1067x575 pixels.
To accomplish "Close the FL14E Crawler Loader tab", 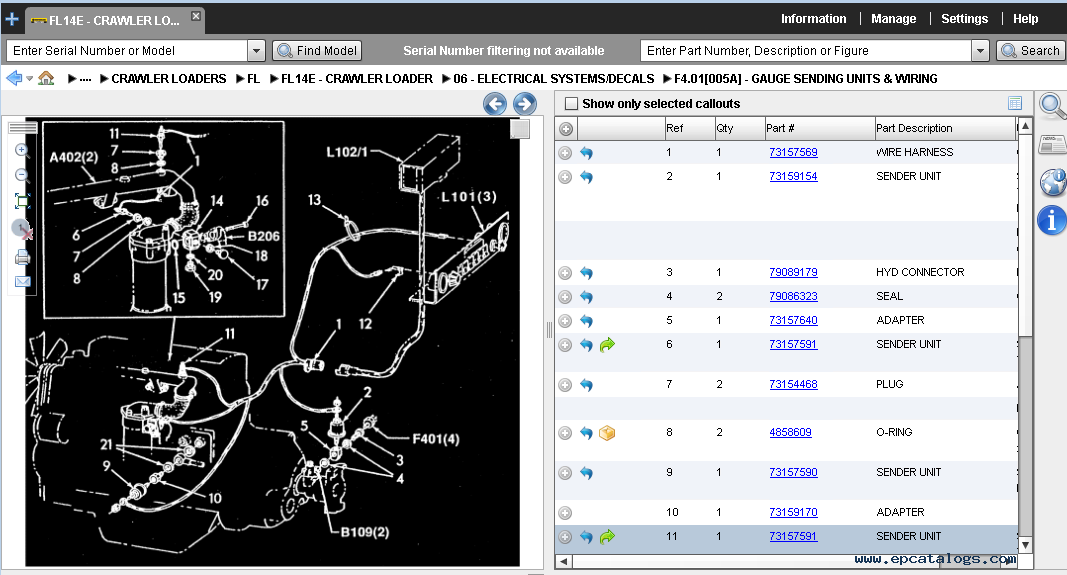I will pos(195,17).
